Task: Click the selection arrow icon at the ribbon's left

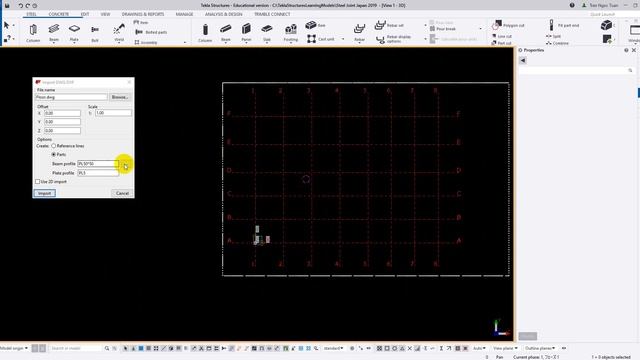Action: tap(6, 25)
